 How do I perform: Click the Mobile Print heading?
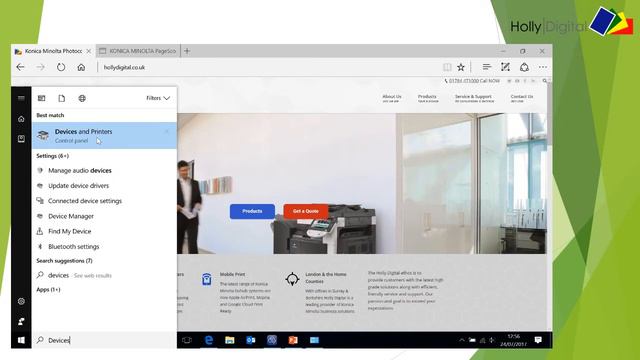(x=232, y=274)
